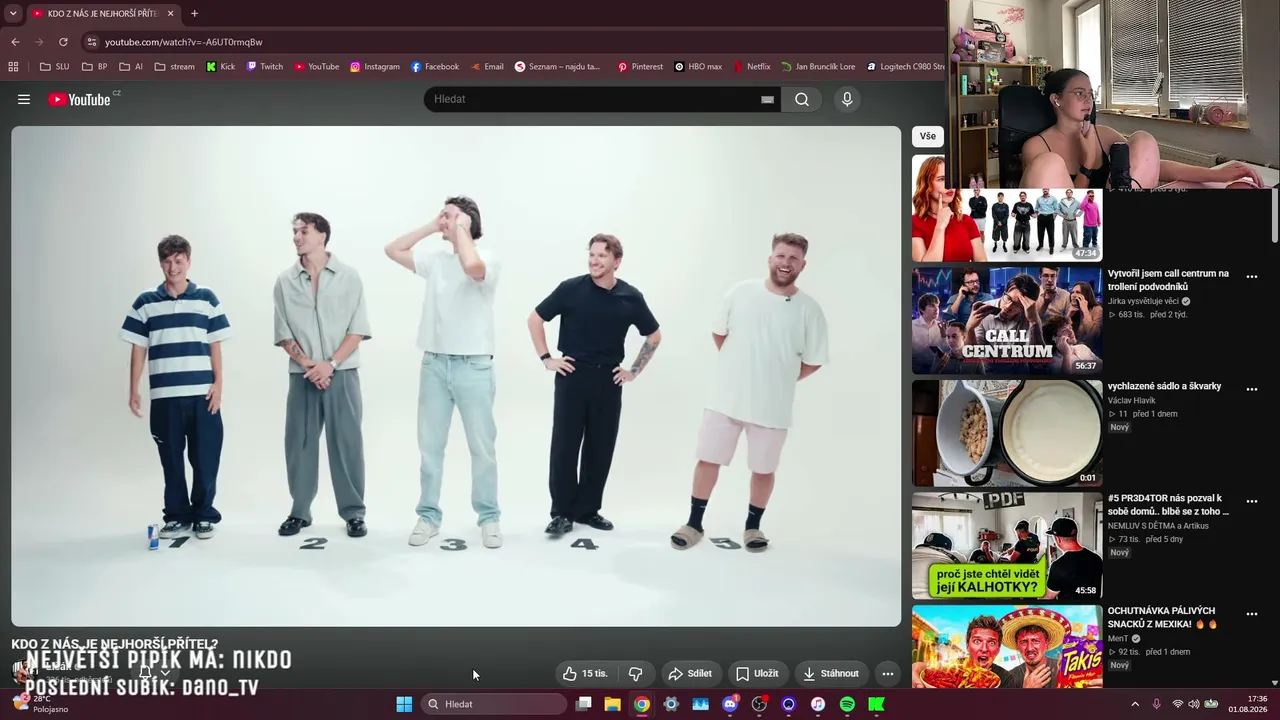
Task: Open the YouTube guide hamburger menu
Action: tap(24, 99)
